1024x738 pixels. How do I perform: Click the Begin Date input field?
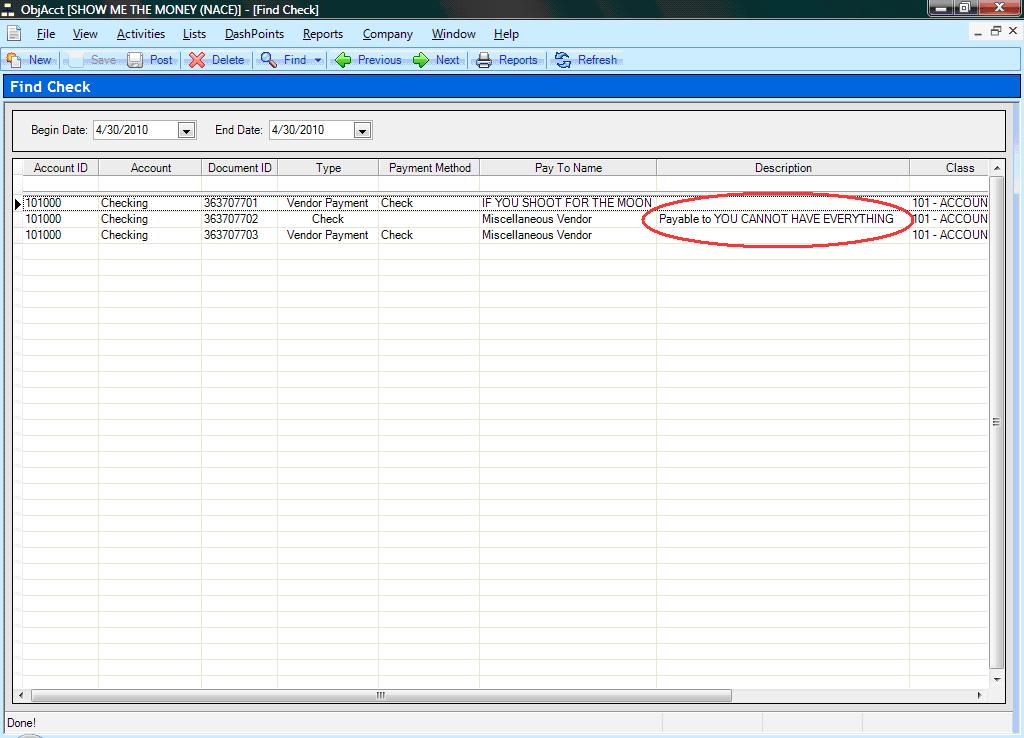click(134, 130)
